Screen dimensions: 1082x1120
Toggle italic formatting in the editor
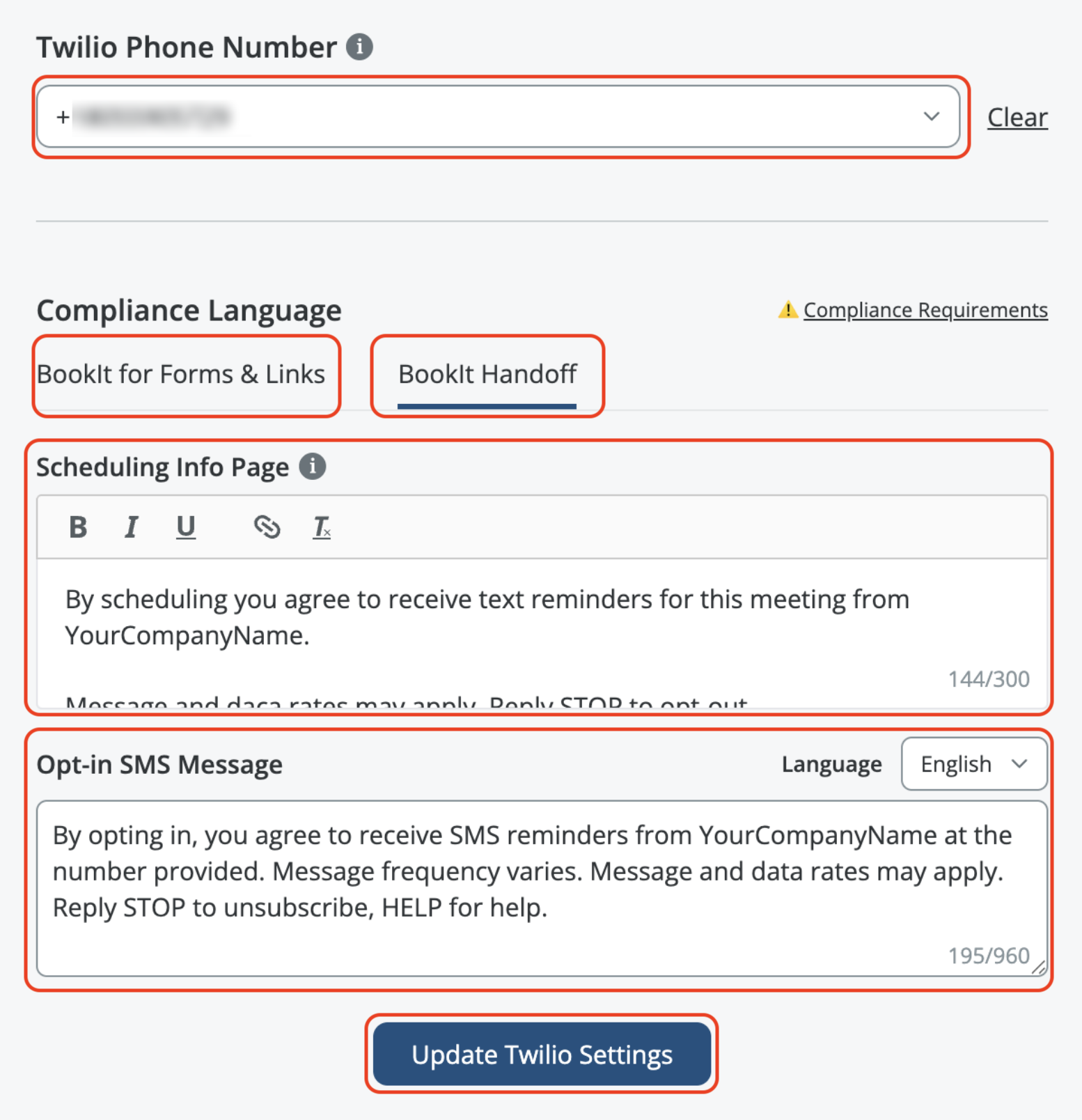[x=131, y=527]
